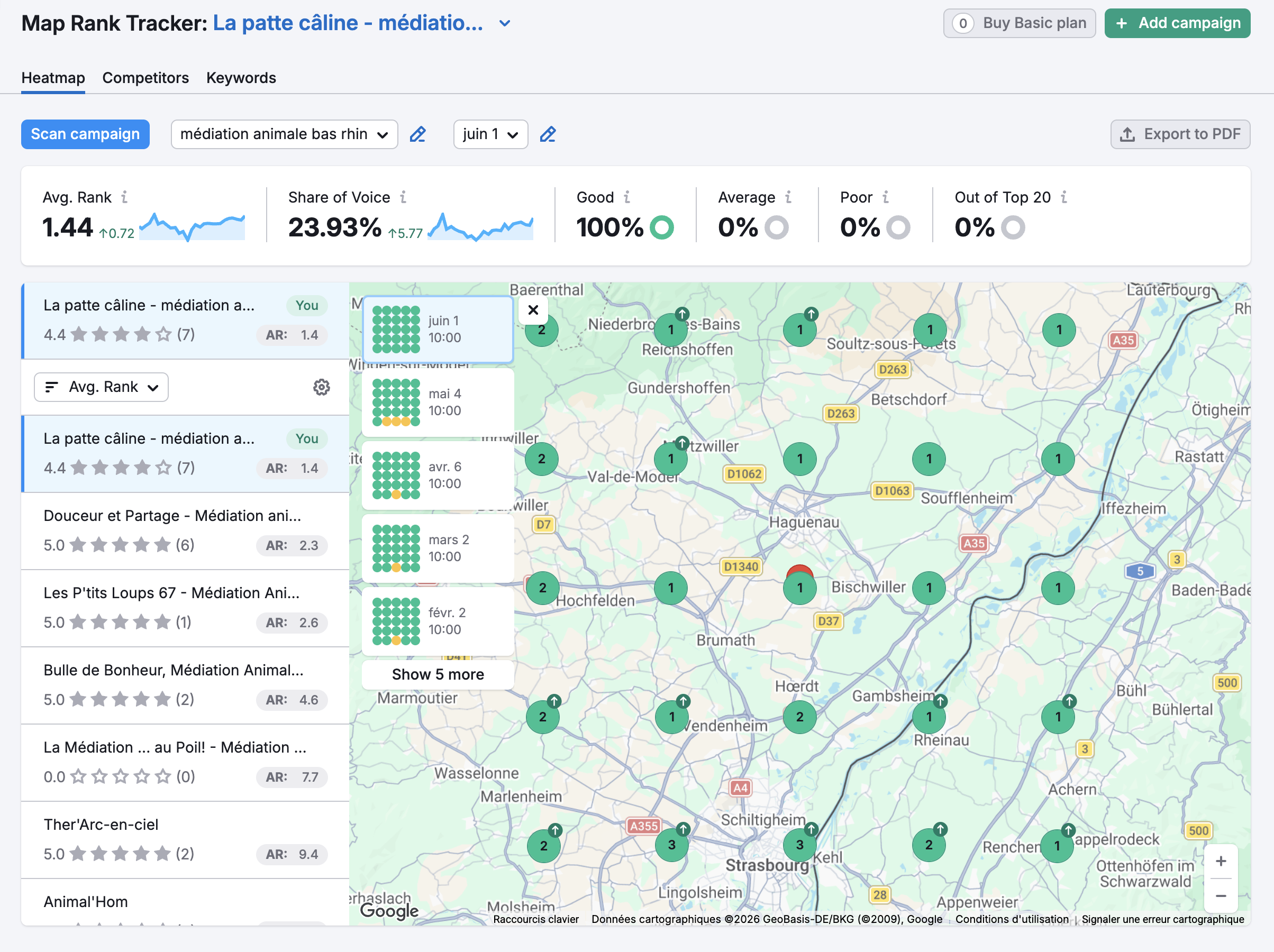Show info icon next to Poor
Screen dimensions: 1274x952
coord(885,197)
